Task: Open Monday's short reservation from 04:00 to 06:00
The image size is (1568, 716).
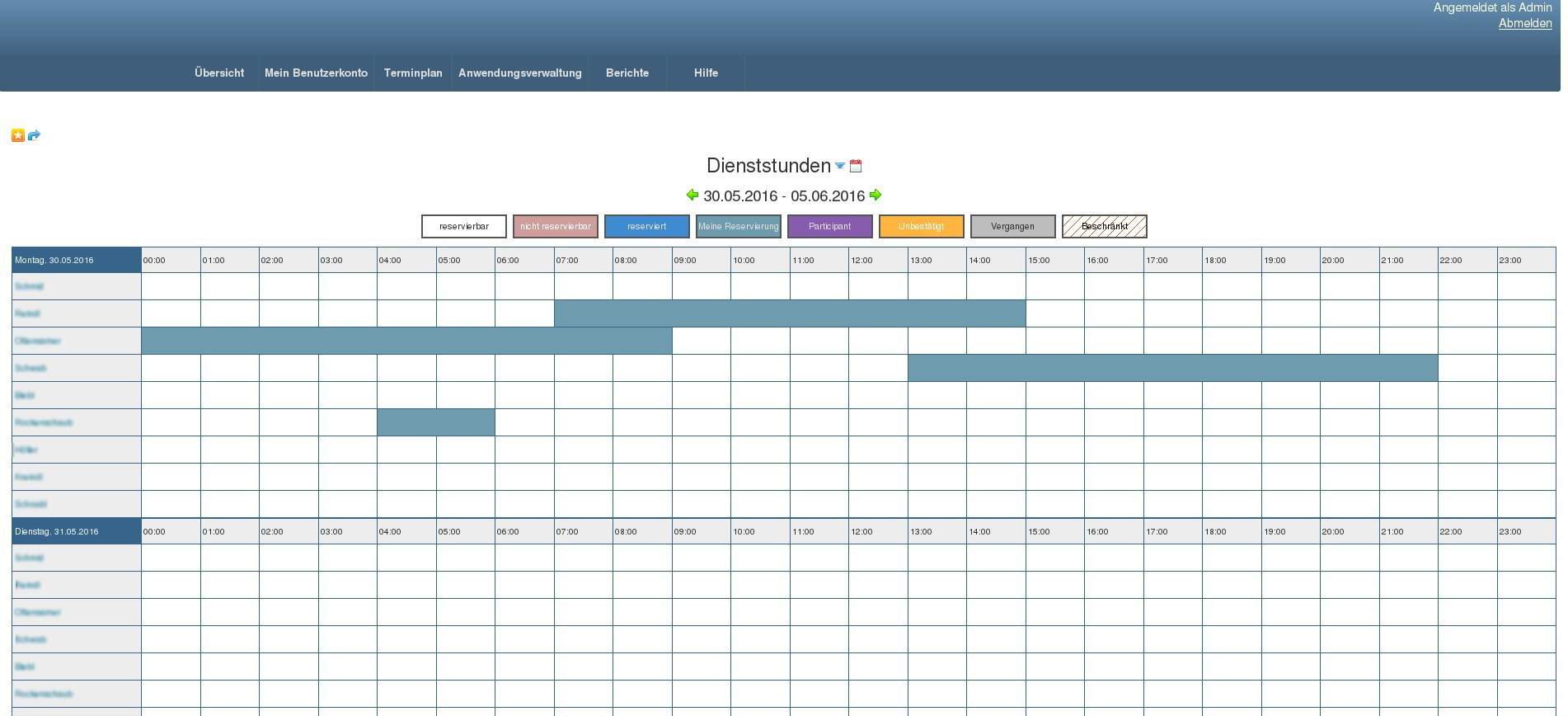Action: pos(436,422)
